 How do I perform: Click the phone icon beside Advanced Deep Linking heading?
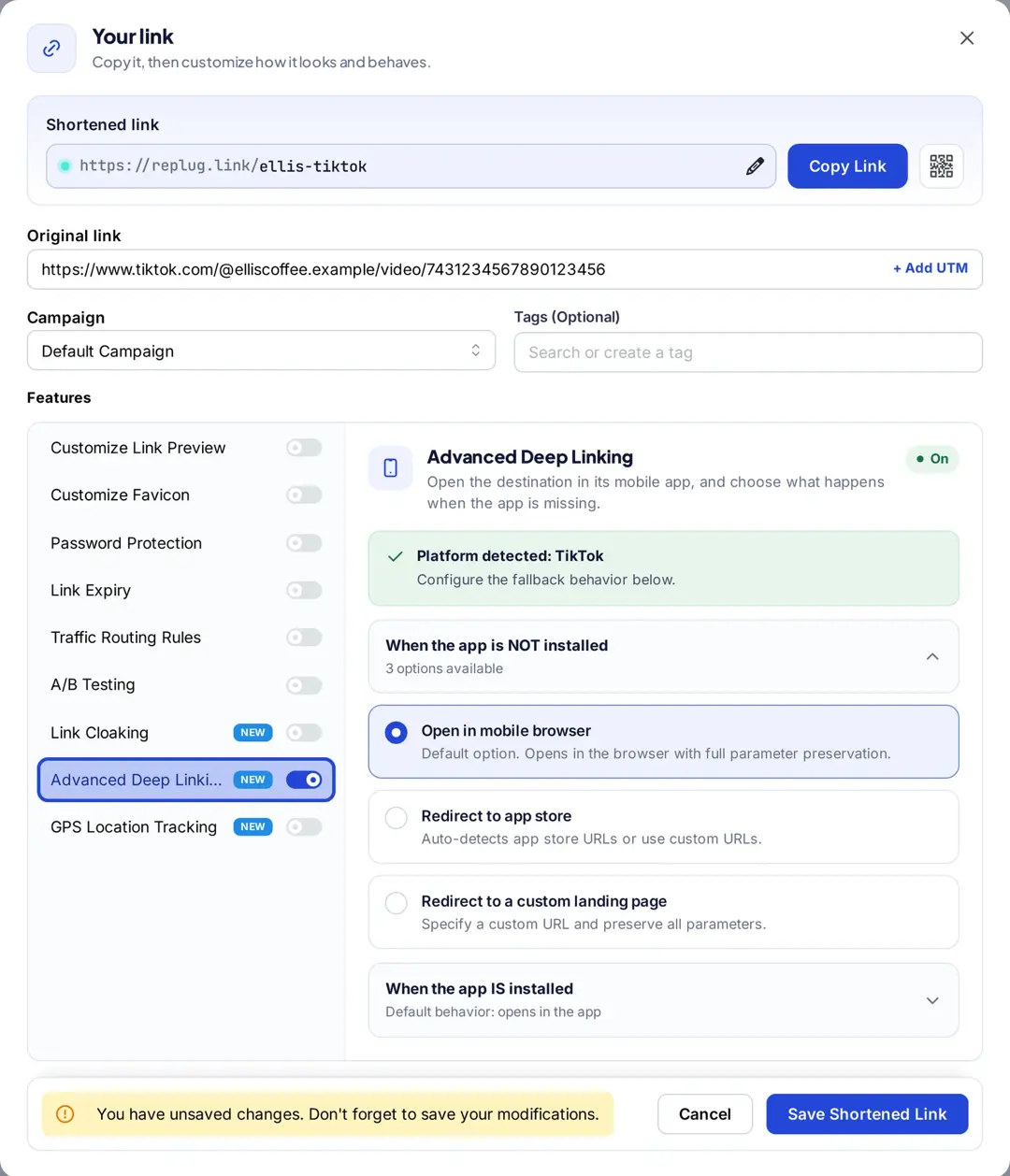point(391,467)
